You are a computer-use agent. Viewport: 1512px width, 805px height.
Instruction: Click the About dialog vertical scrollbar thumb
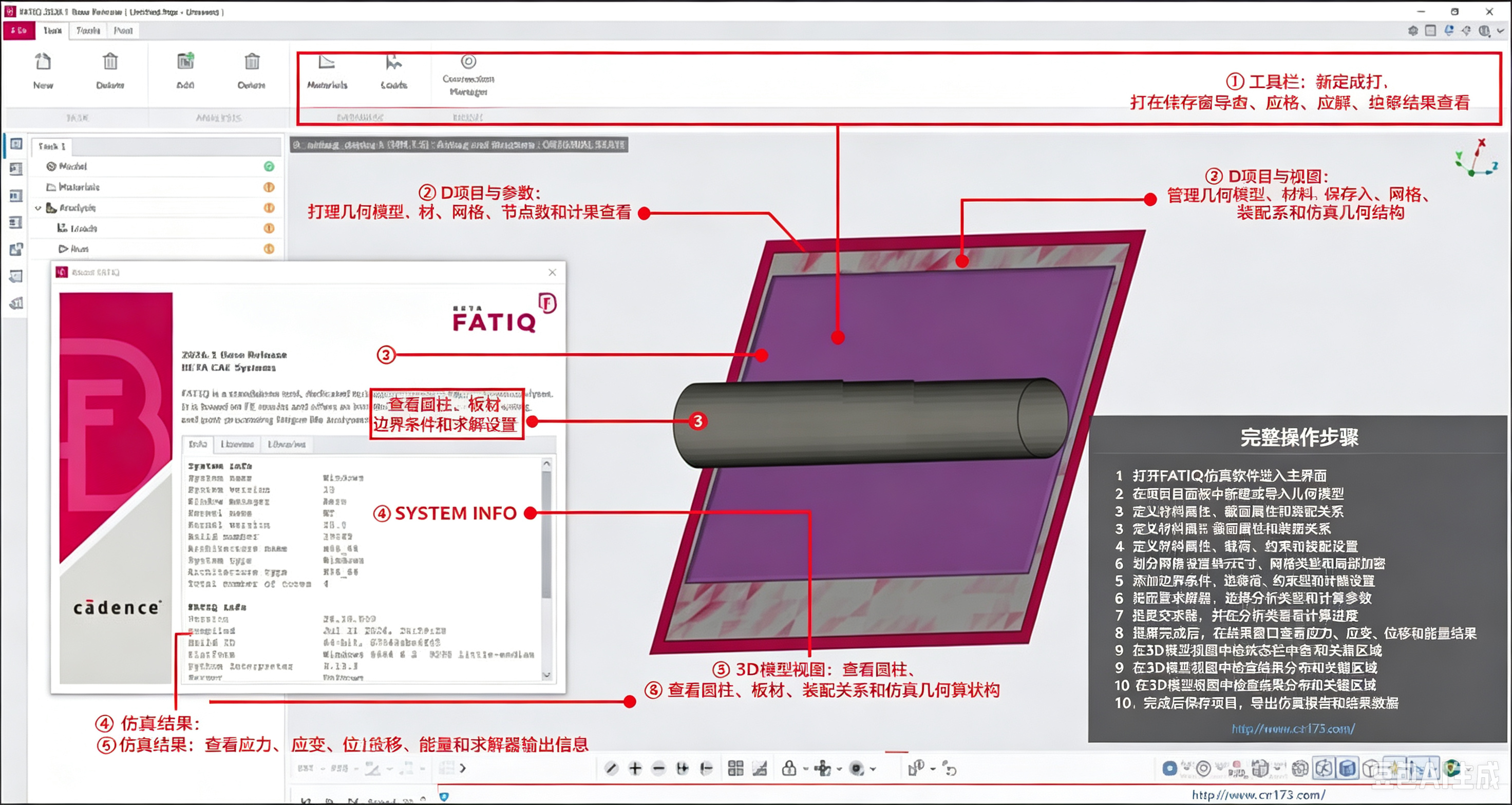click(x=547, y=534)
